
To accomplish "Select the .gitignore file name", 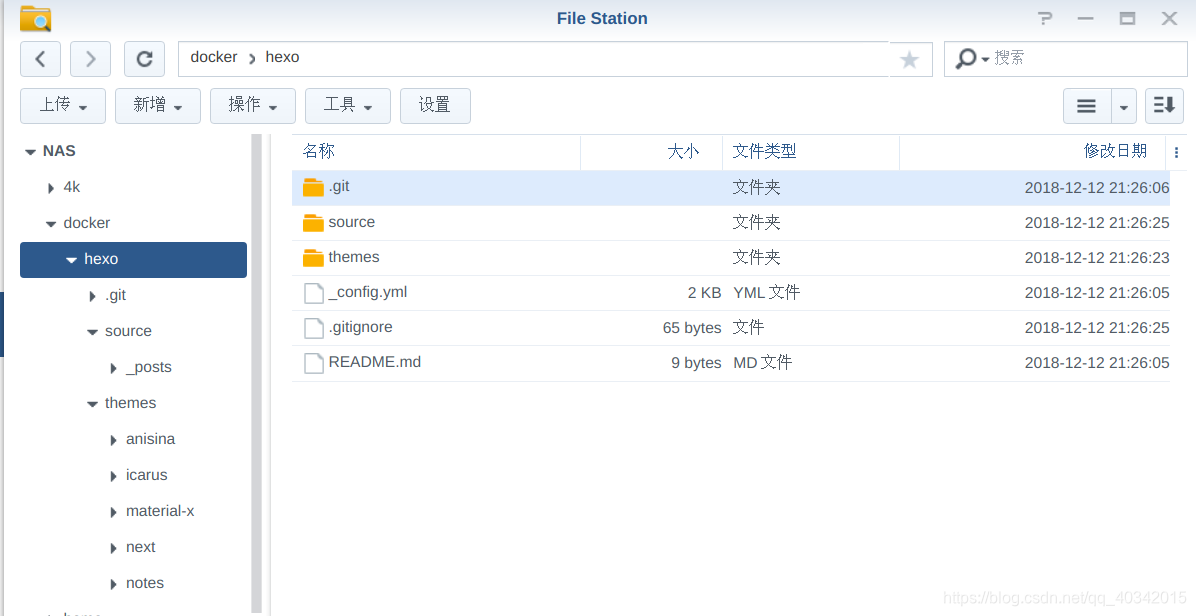I will tap(360, 327).
